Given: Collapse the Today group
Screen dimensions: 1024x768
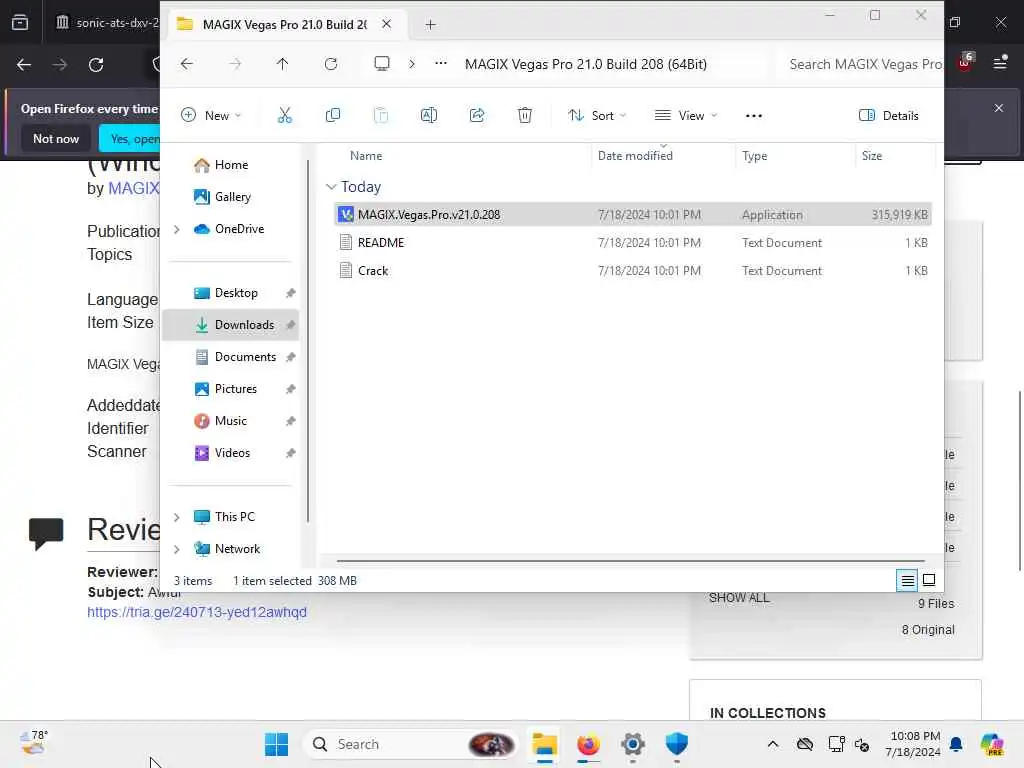Looking at the screenshot, I should tap(331, 187).
